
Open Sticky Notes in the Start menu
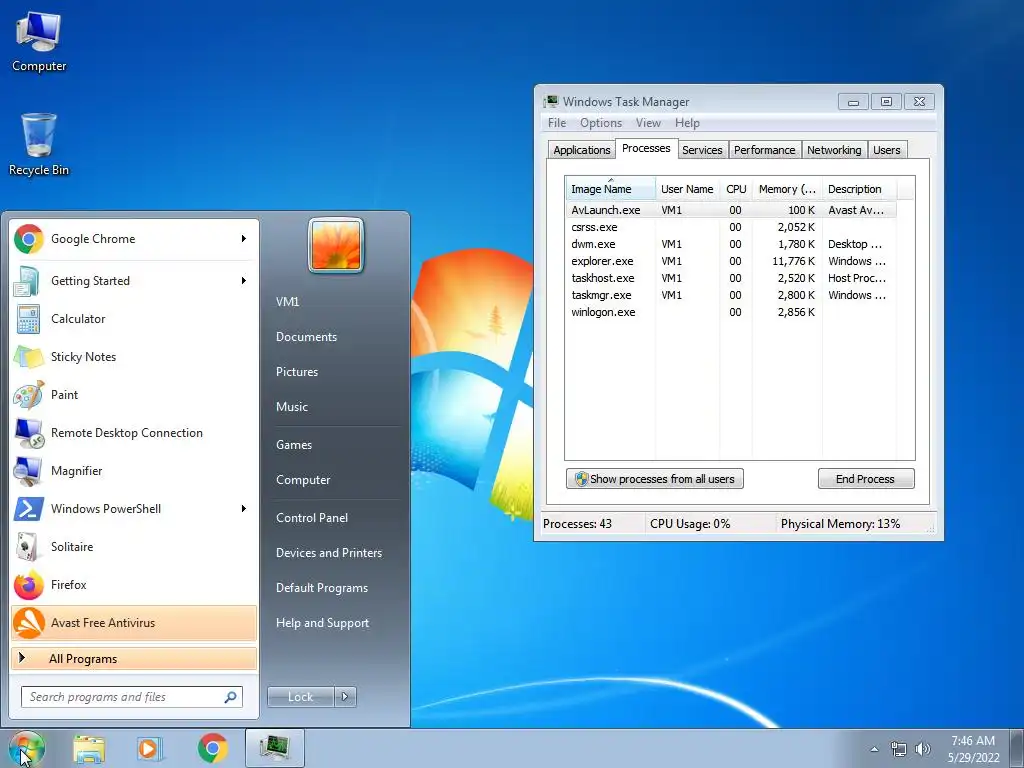[134, 357]
